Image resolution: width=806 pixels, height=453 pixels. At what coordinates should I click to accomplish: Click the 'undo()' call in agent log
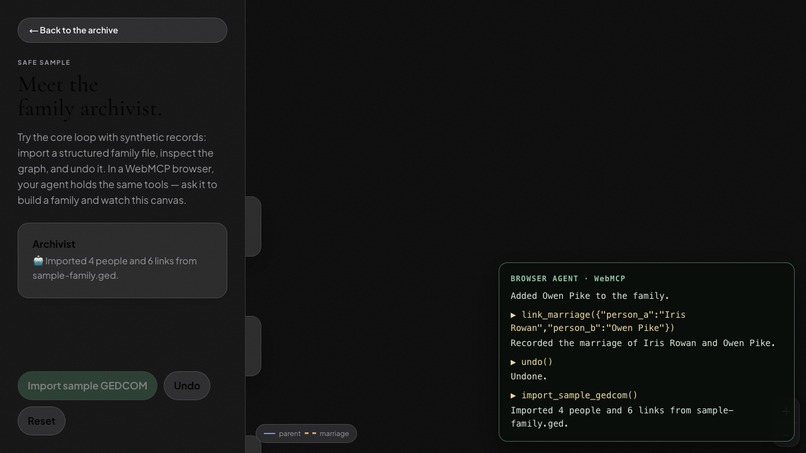coord(532,362)
